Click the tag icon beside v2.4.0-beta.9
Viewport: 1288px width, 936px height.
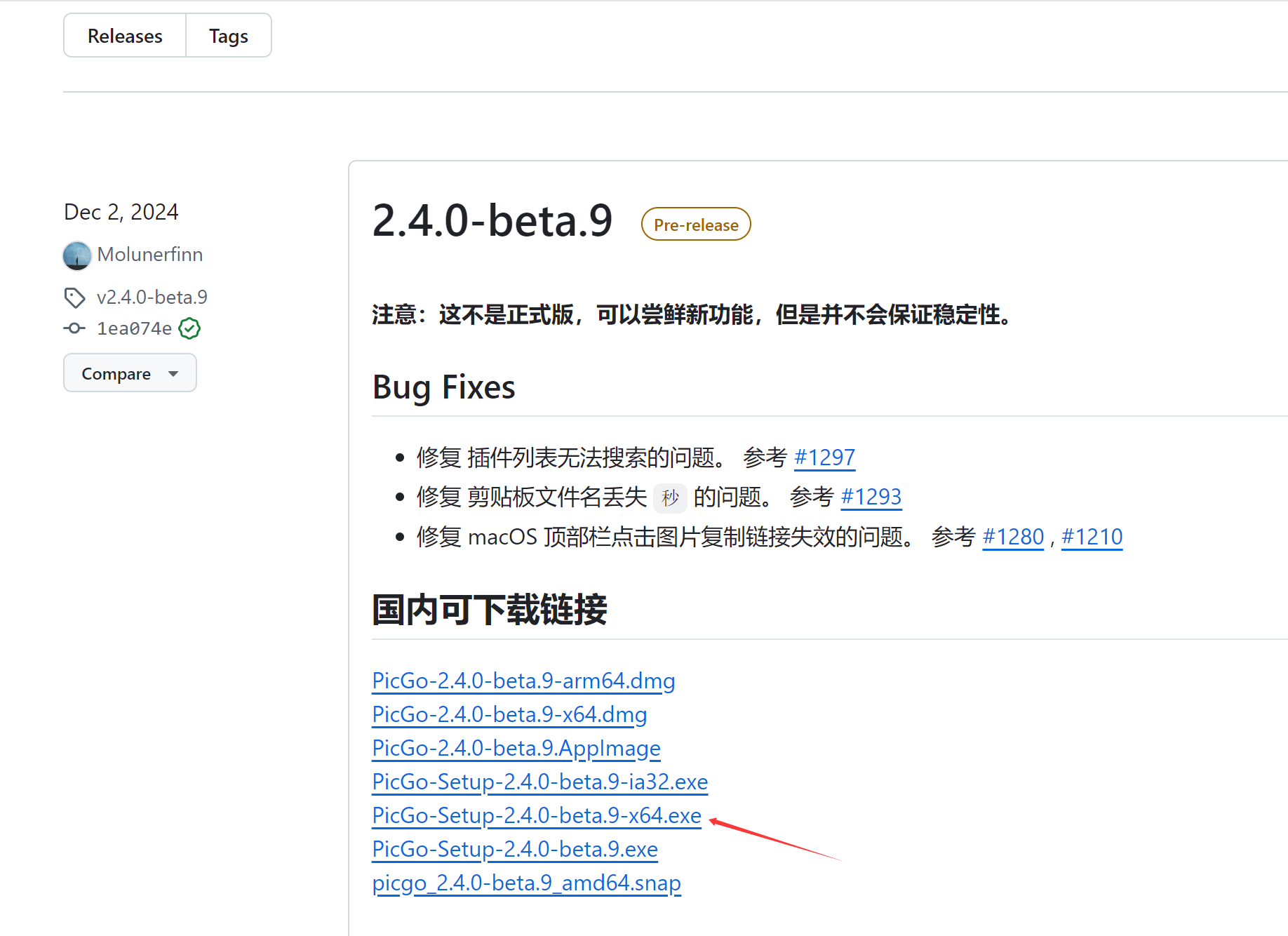point(74,297)
